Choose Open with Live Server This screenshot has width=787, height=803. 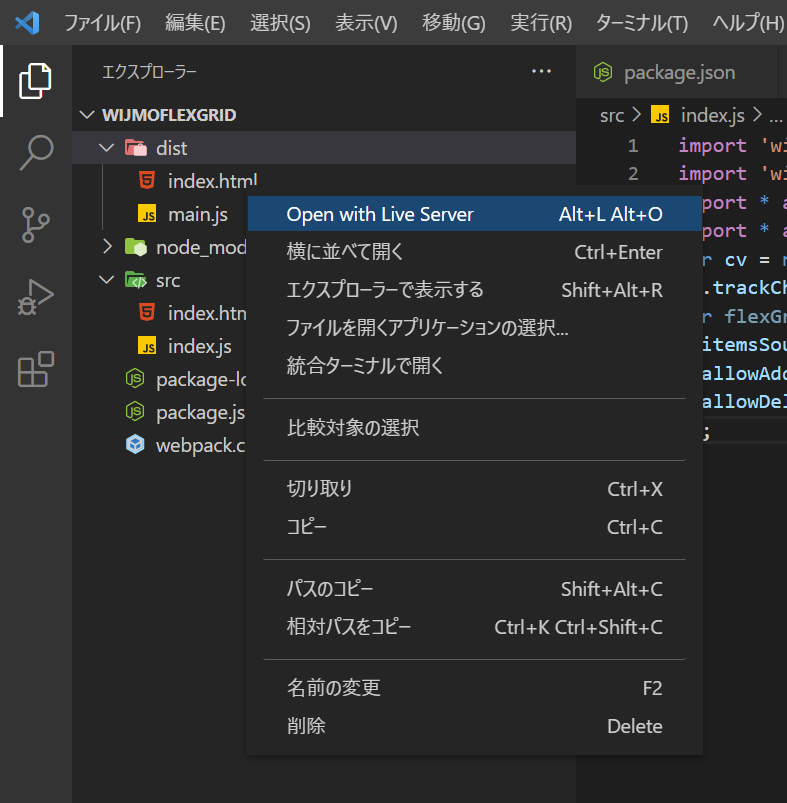(x=475, y=214)
